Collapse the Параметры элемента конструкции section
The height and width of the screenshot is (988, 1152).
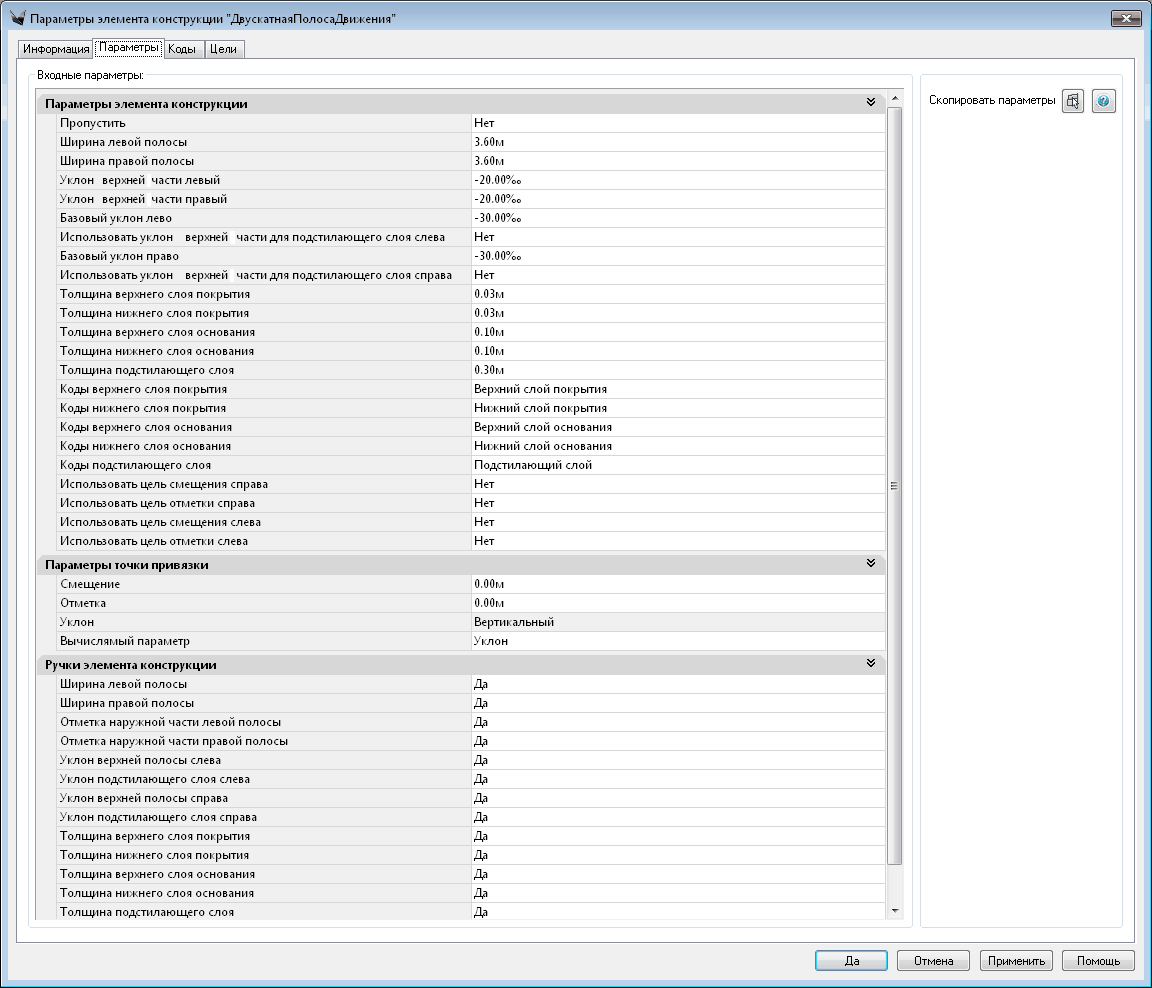coord(870,103)
